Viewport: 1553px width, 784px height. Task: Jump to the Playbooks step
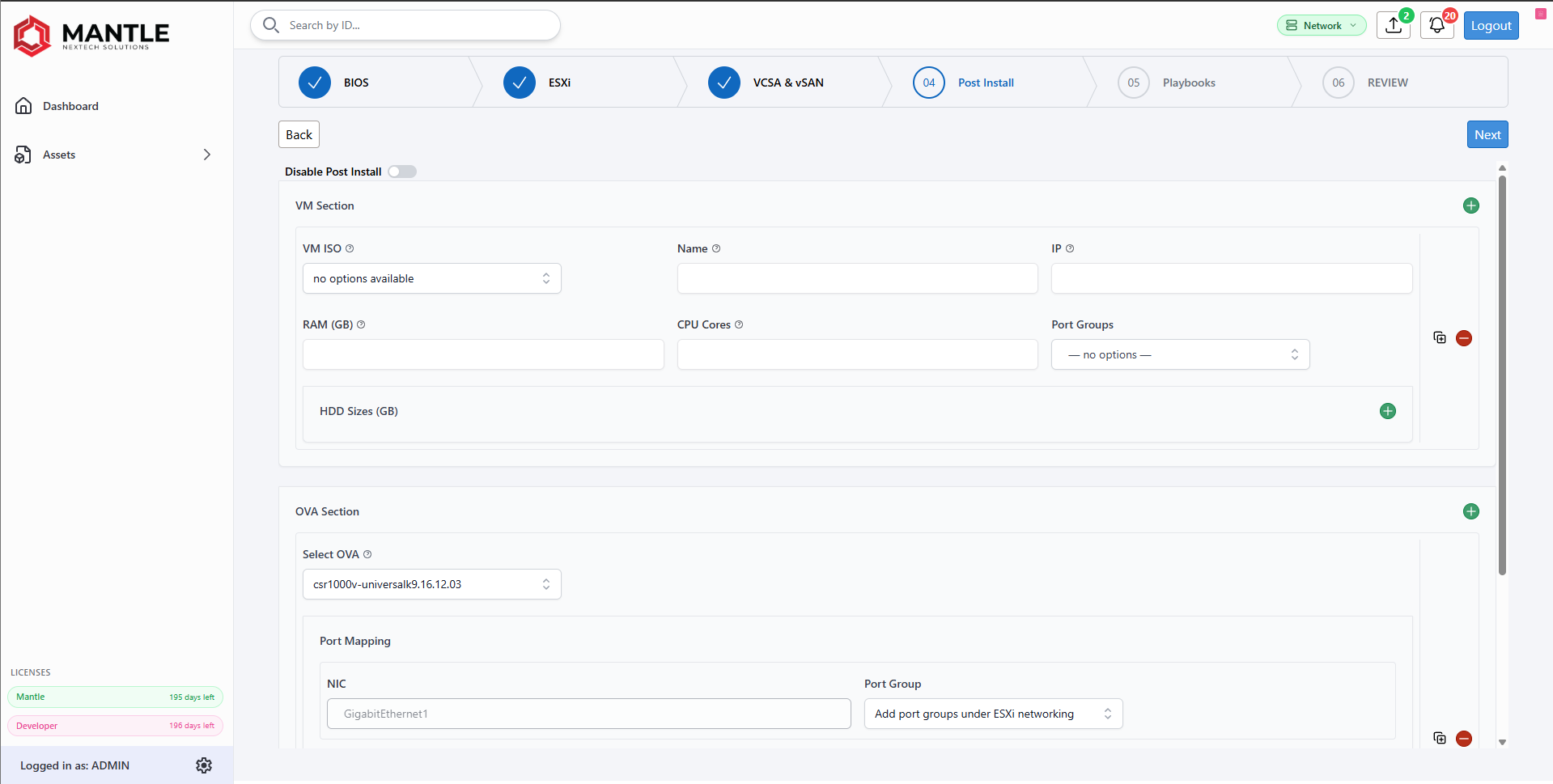[1189, 83]
